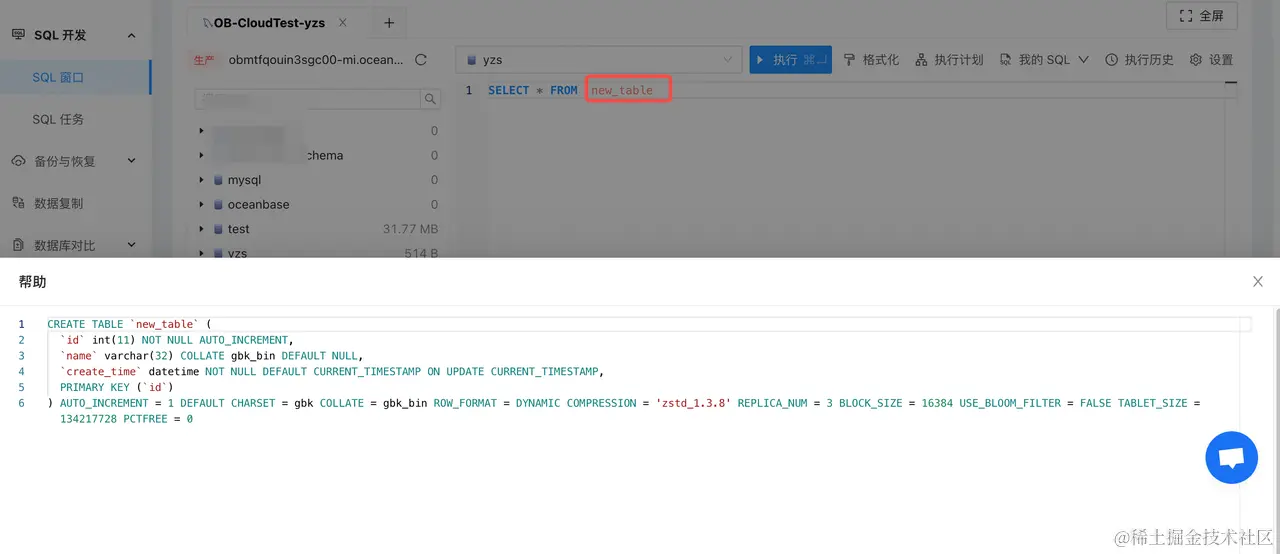Focus the database search field
Image resolution: width=1280 pixels, height=554 pixels.
pyautogui.click(x=306, y=99)
